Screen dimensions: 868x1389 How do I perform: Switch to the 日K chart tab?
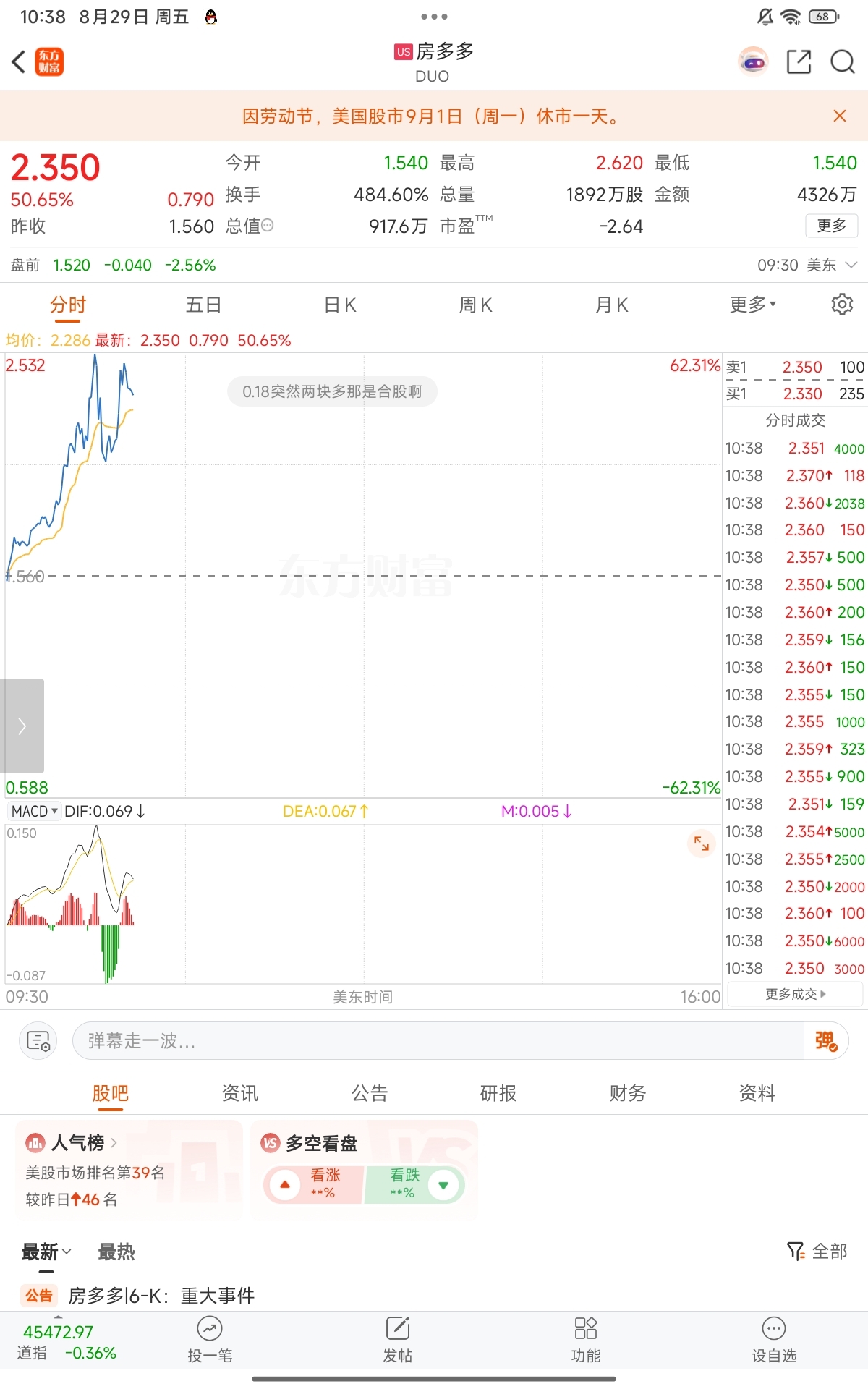(x=340, y=305)
